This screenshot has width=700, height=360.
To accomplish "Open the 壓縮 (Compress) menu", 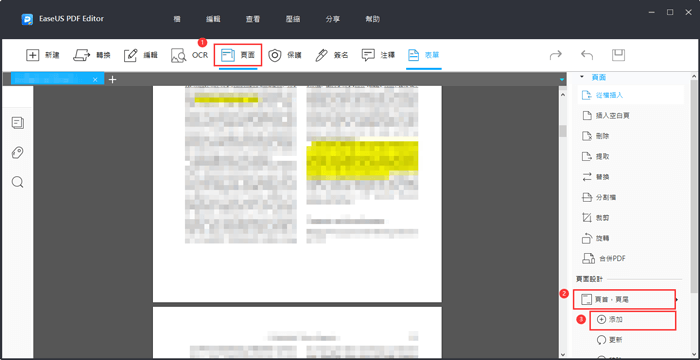I will 293,19.
